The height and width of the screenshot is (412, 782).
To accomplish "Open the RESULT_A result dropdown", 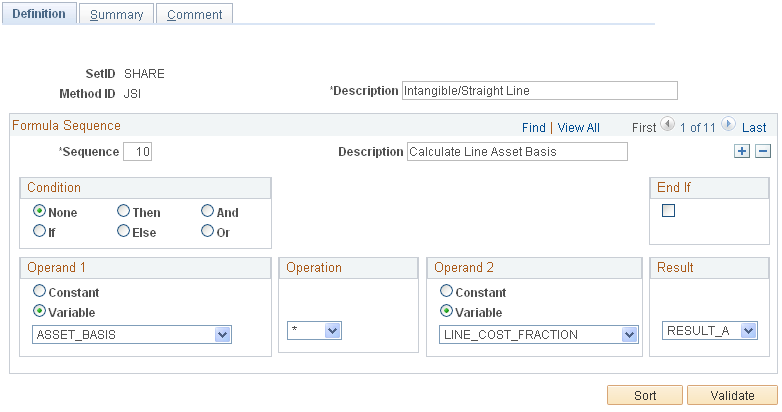I will pos(747,330).
